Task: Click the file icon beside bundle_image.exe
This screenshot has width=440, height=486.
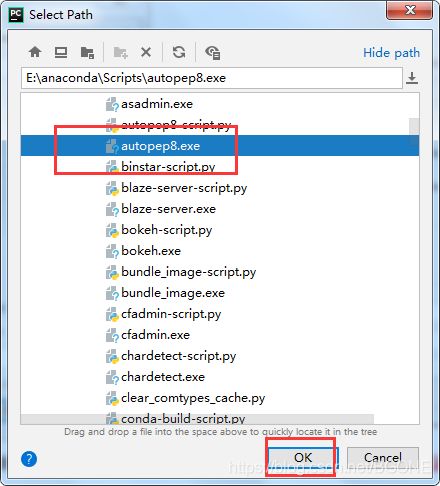Action: [x=112, y=293]
